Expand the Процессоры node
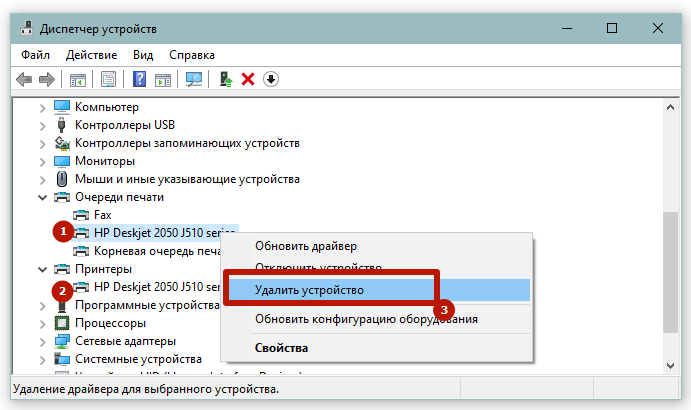The image size is (691, 410). [43, 324]
